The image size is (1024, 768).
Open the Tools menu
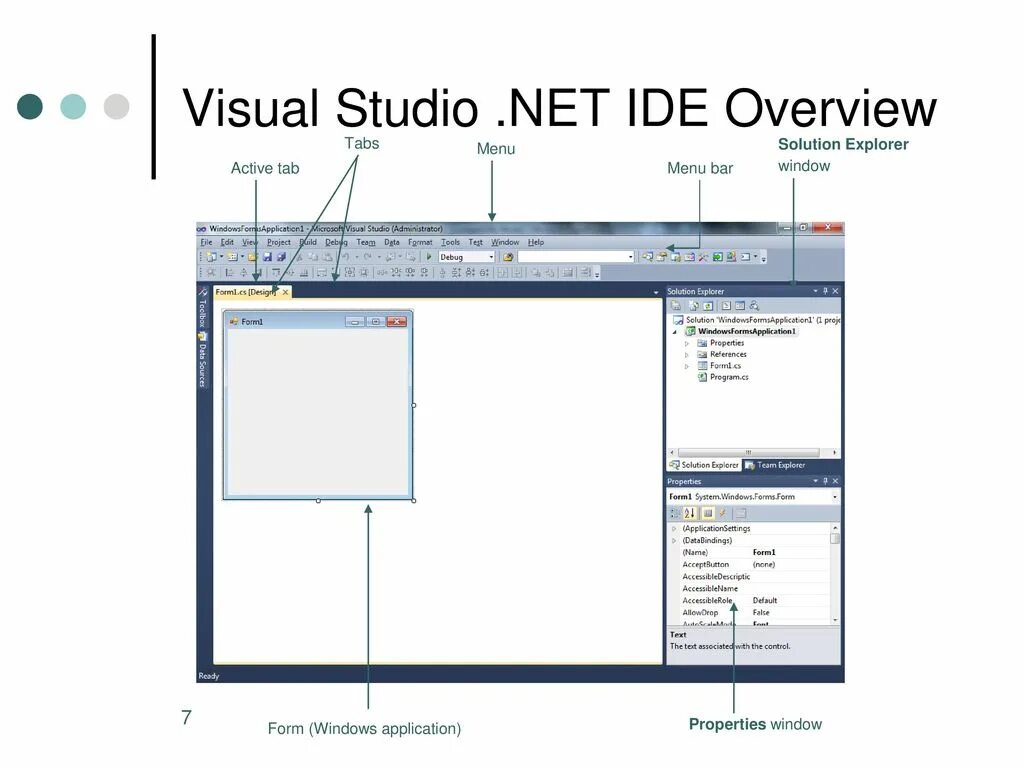450,242
